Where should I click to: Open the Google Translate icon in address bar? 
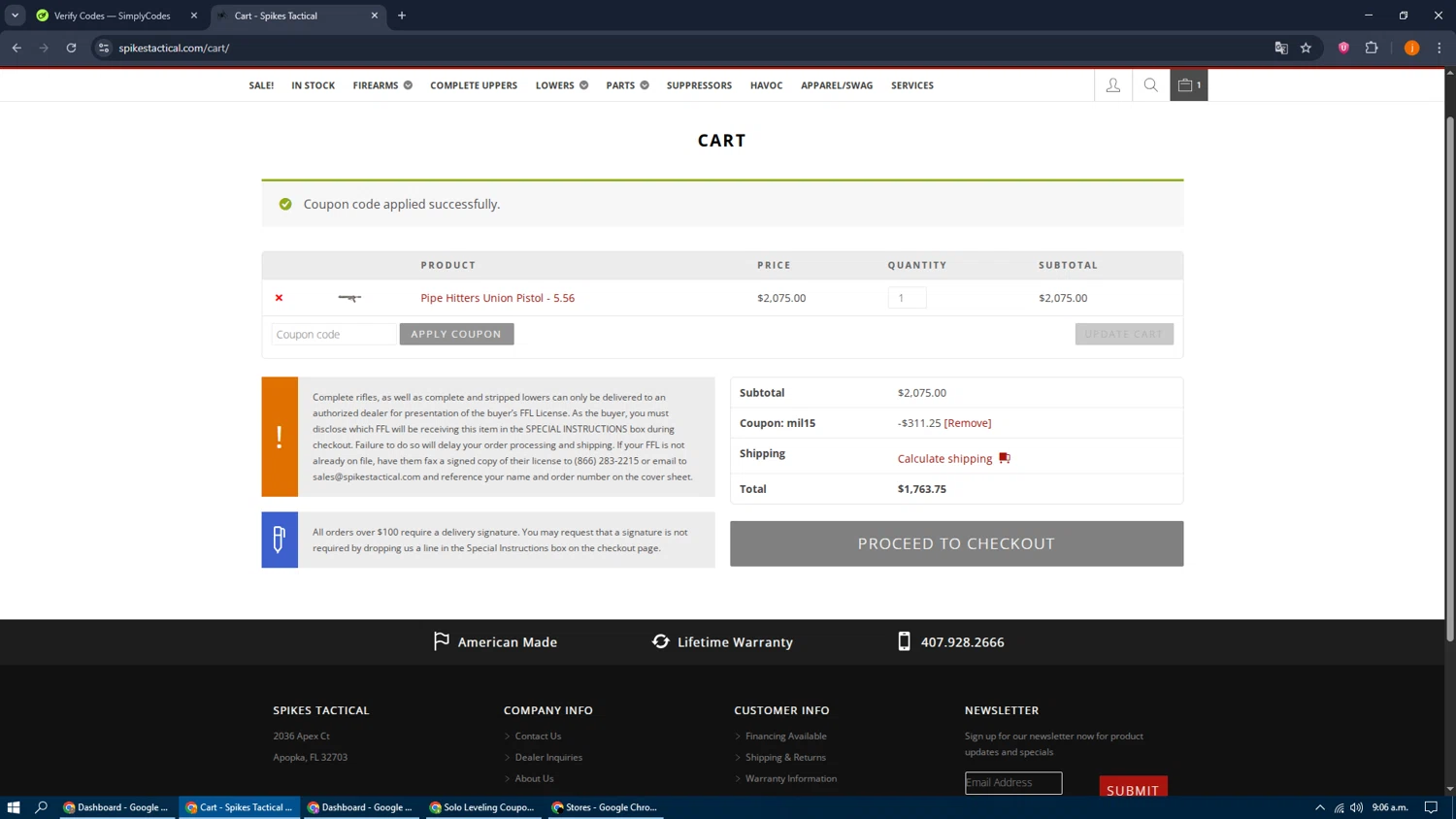pyautogui.click(x=1281, y=48)
